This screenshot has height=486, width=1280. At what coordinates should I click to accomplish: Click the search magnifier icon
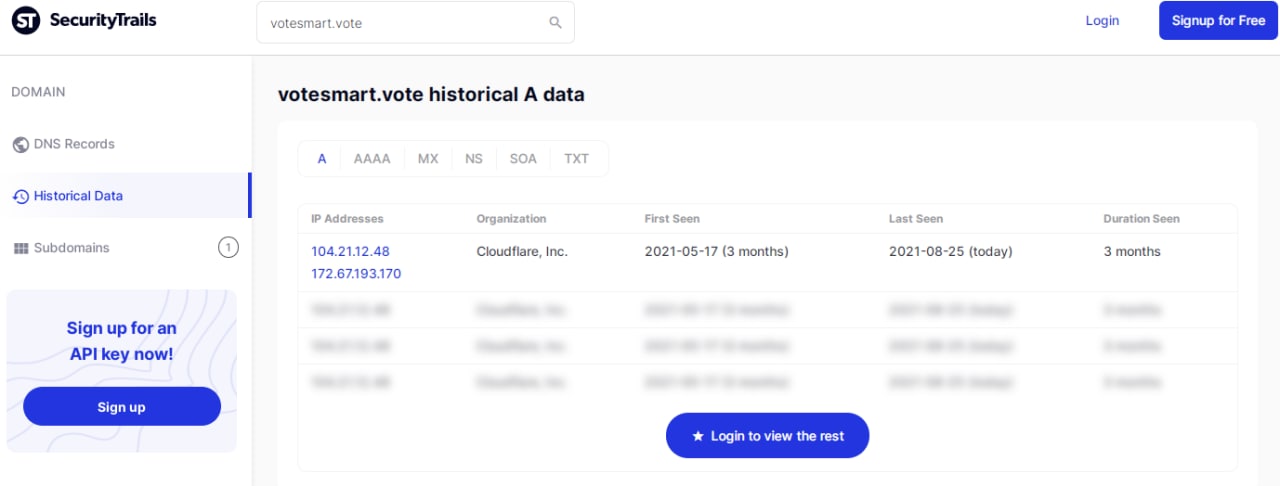pos(556,23)
